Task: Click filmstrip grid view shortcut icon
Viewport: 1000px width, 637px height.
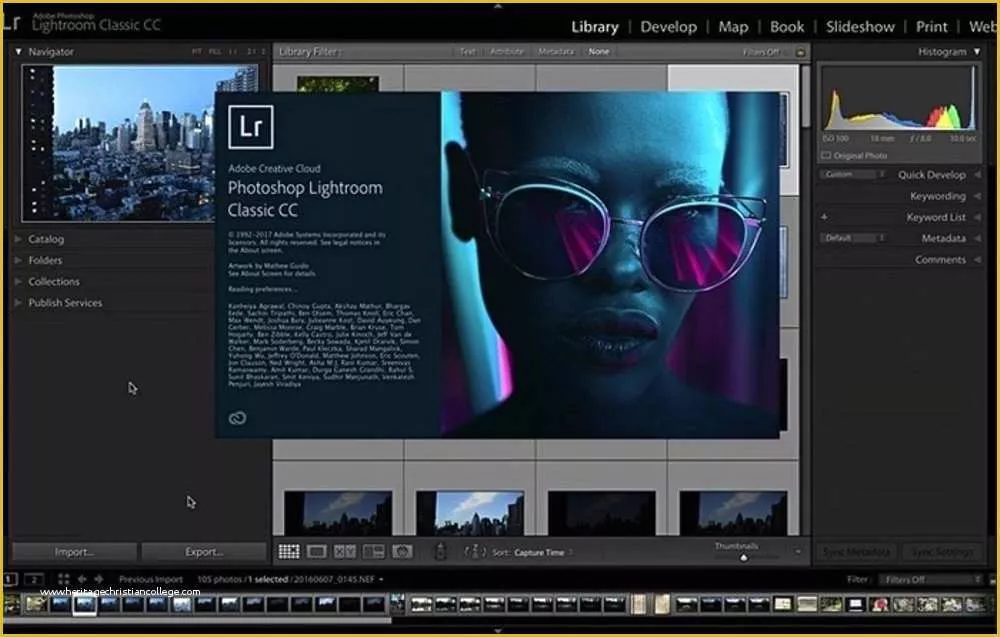Action: click(64, 579)
